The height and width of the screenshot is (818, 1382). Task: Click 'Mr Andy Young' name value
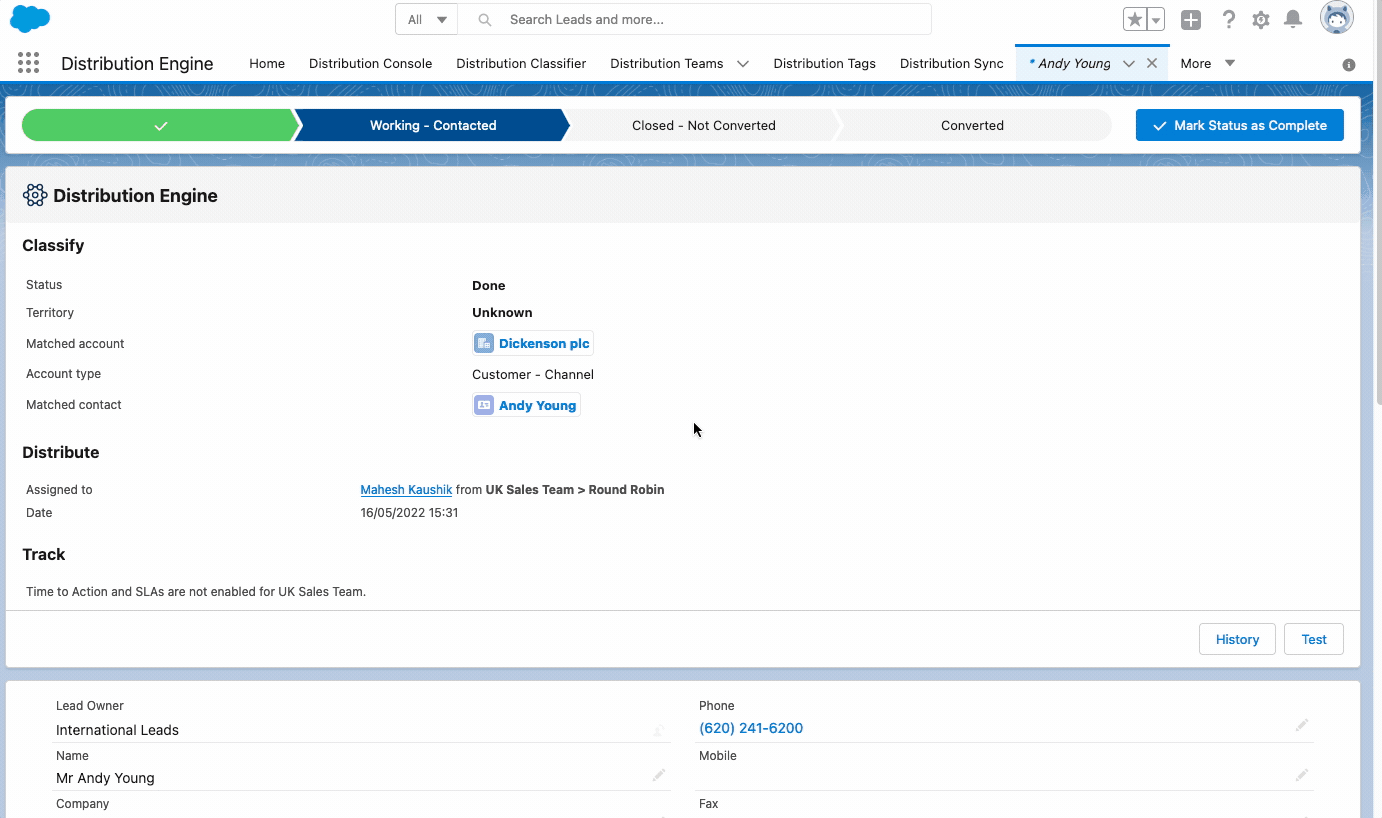coord(105,778)
